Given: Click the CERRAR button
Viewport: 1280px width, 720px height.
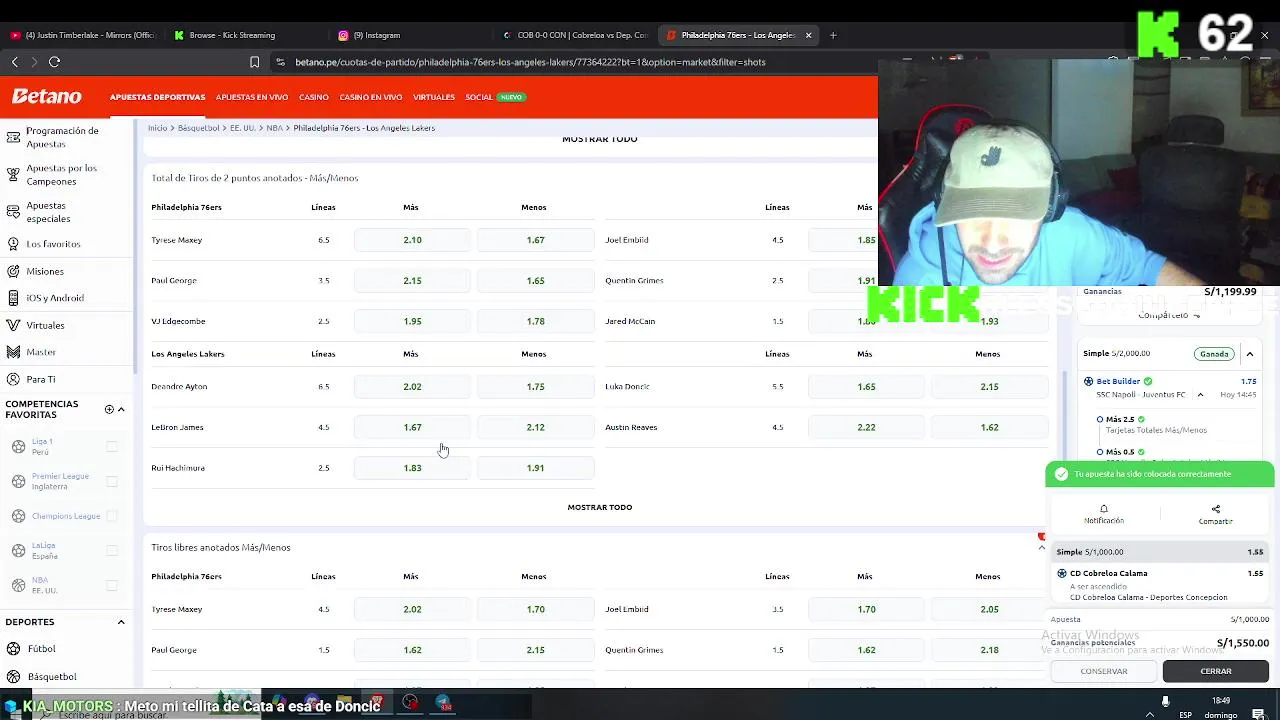Looking at the screenshot, I should tap(1216, 671).
